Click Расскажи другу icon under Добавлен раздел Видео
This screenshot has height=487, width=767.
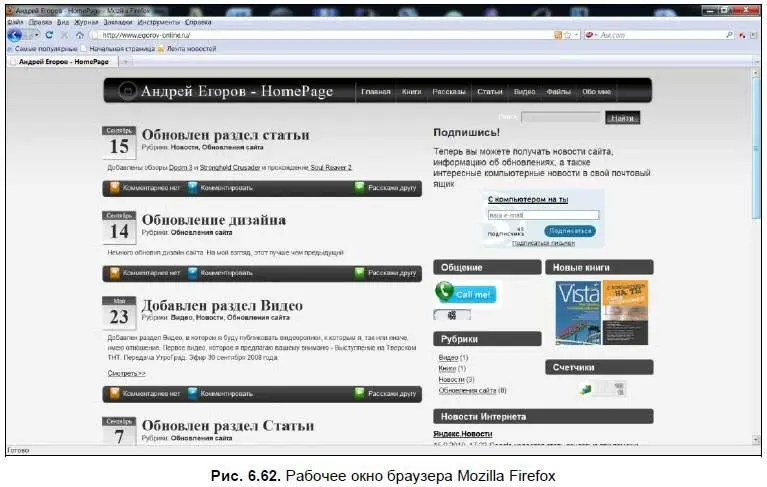[x=360, y=393]
